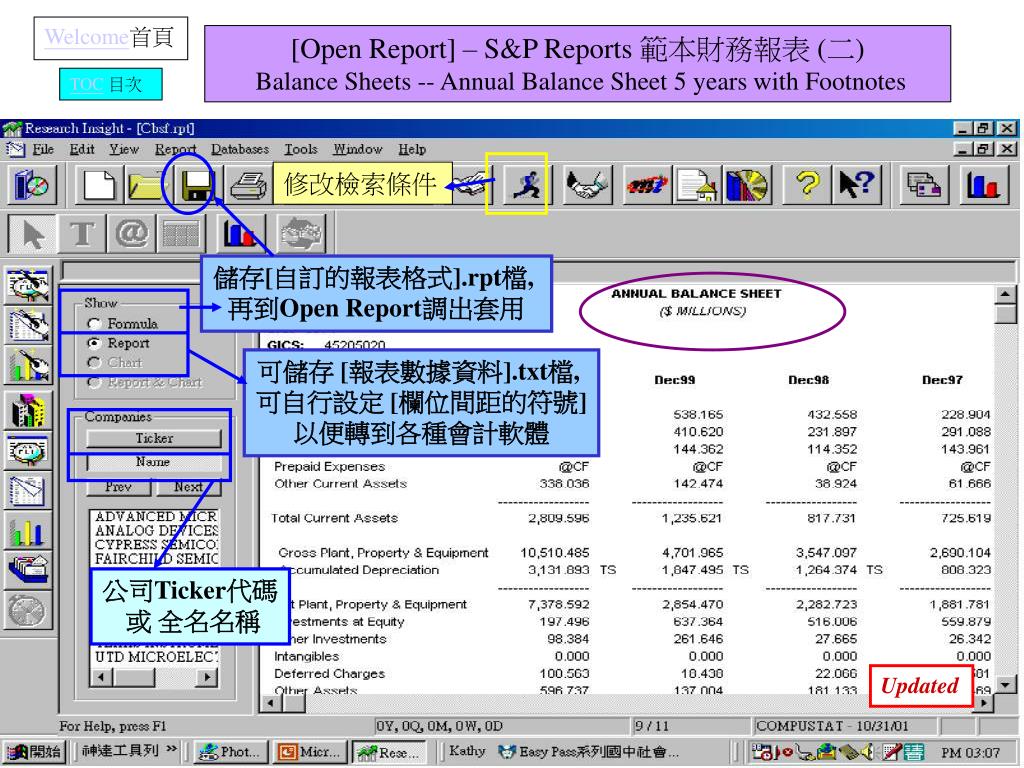Open the View menu
The height and width of the screenshot is (768, 1024).
(124, 150)
